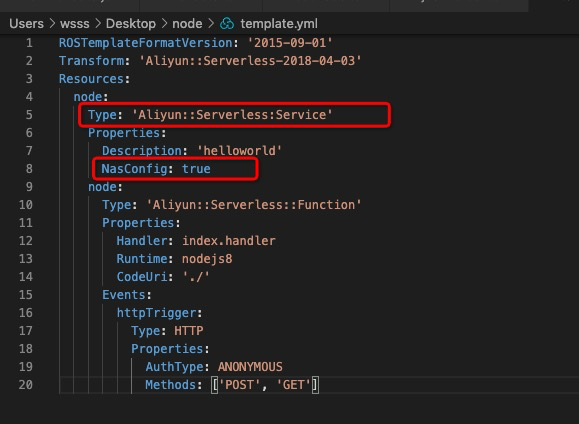Click the nodejs8 runtime value

207,259
